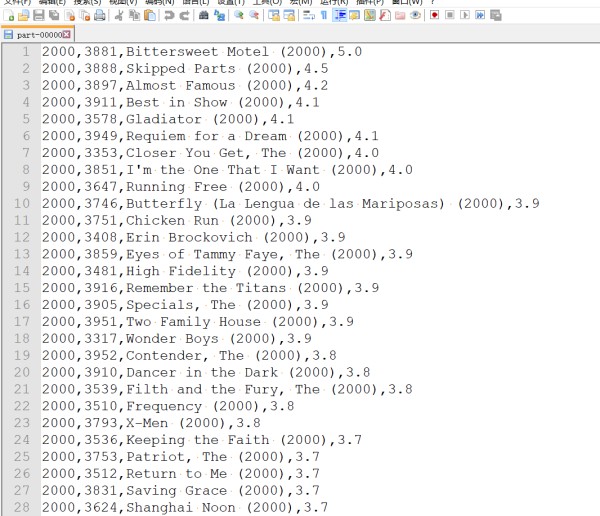Open a file using the folder icon
This screenshot has width=600, height=516.
[x=24, y=15]
